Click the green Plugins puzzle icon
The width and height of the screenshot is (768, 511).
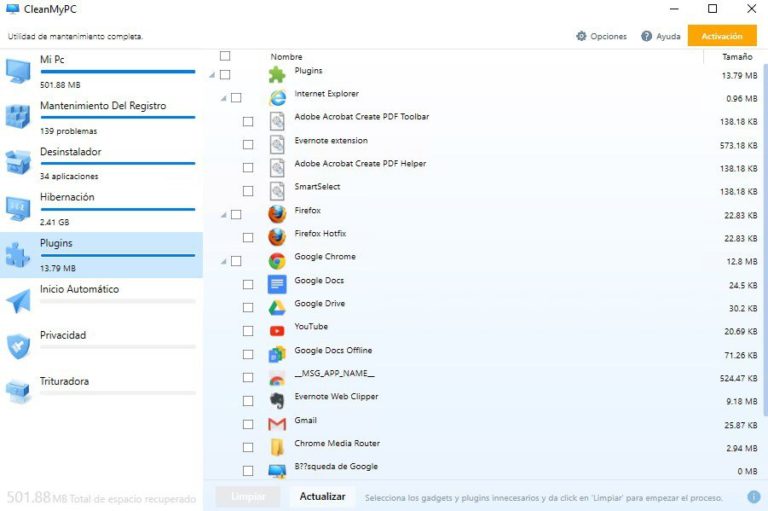277,74
